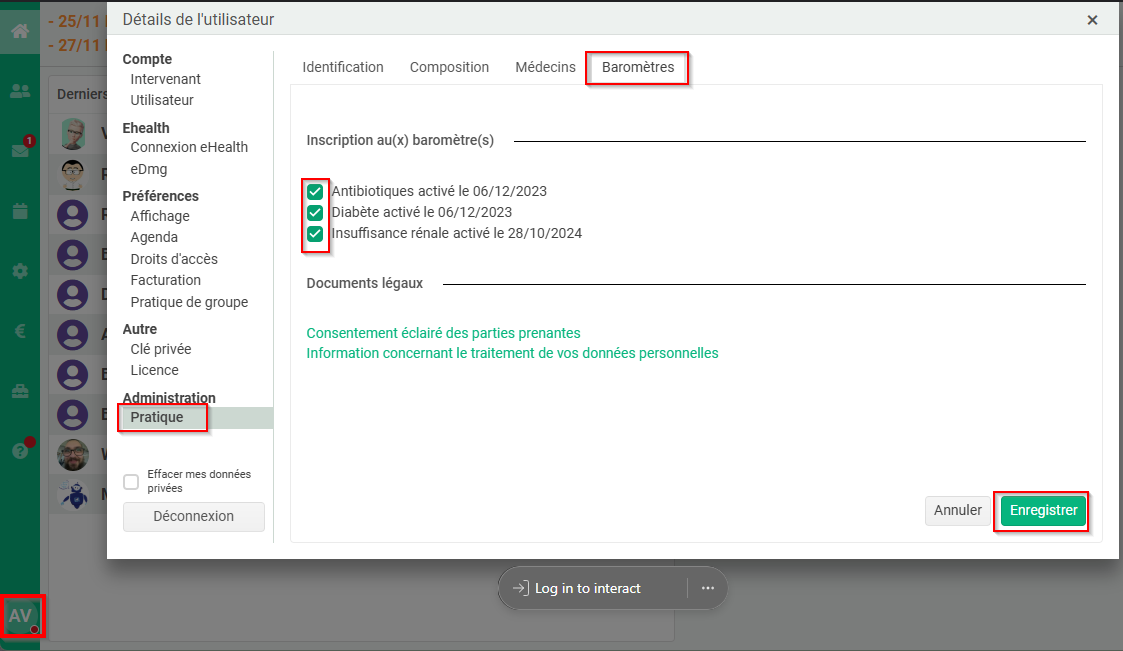The width and height of the screenshot is (1123, 651).
Task: Open the Agenda preferences
Action: pyautogui.click(x=154, y=237)
